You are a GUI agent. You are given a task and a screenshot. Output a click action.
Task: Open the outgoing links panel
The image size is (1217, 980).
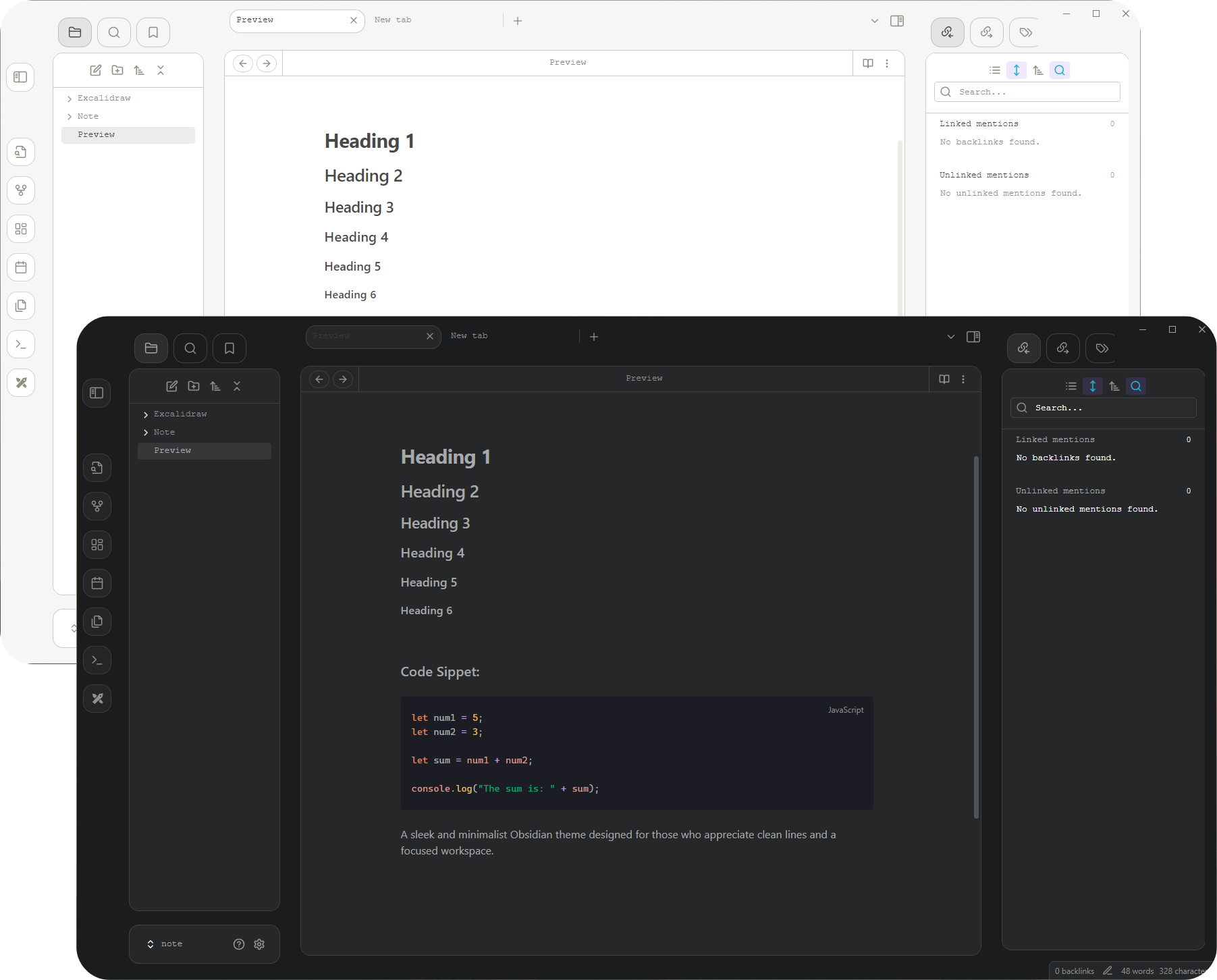(1062, 348)
